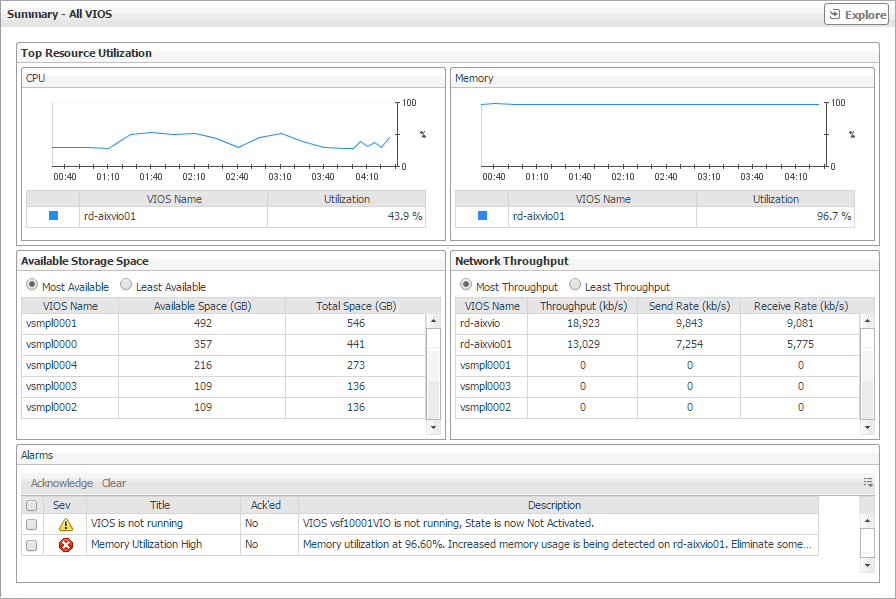The image size is (896, 599).
Task: Sort by Throughput (kb/s) column header
Action: click(583, 306)
